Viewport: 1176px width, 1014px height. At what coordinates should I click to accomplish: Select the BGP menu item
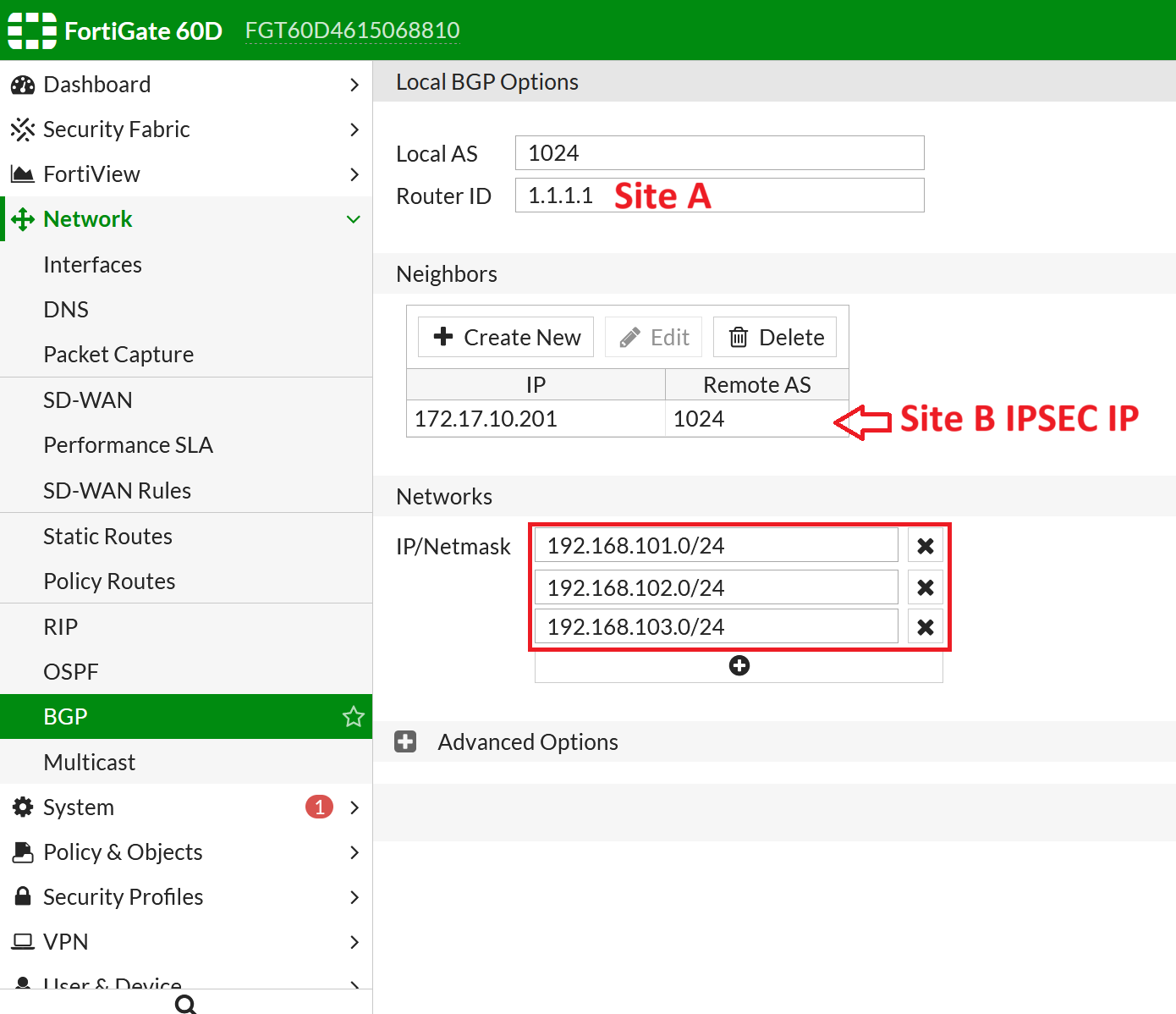[186, 717]
